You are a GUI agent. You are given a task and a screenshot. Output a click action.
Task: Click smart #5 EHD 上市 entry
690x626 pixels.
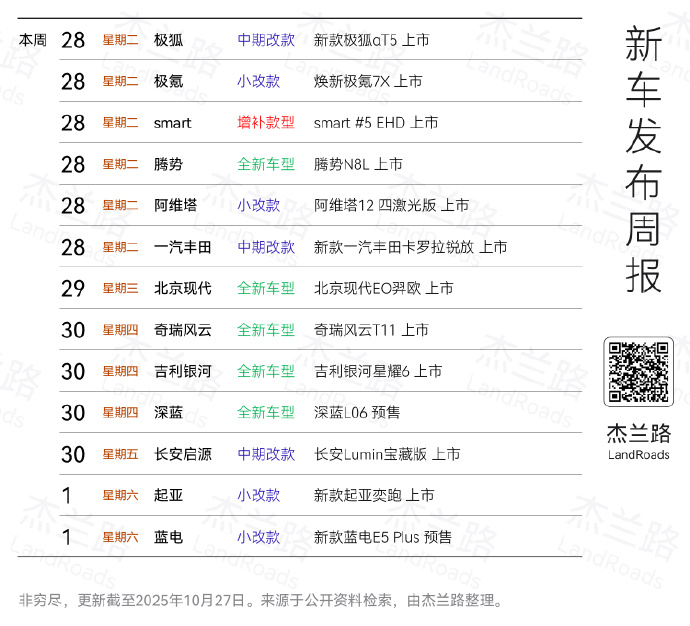376,123
